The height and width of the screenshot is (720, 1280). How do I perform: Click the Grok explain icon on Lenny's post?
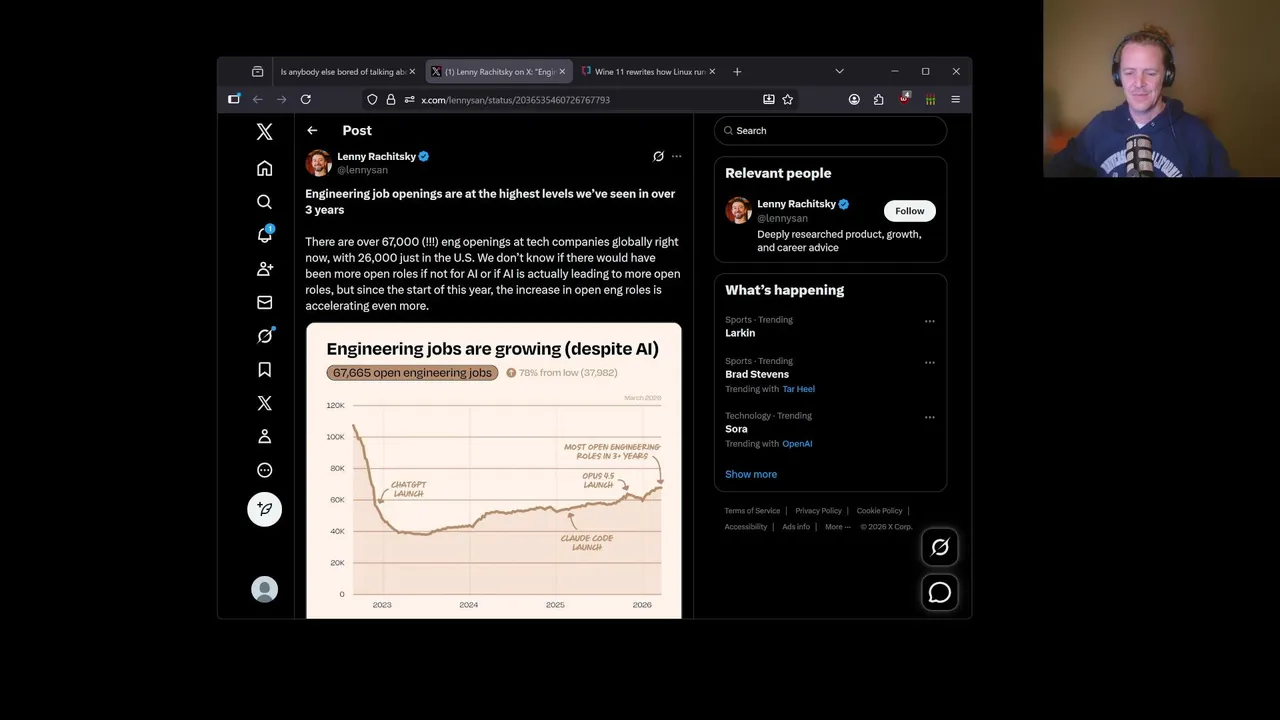(658, 156)
